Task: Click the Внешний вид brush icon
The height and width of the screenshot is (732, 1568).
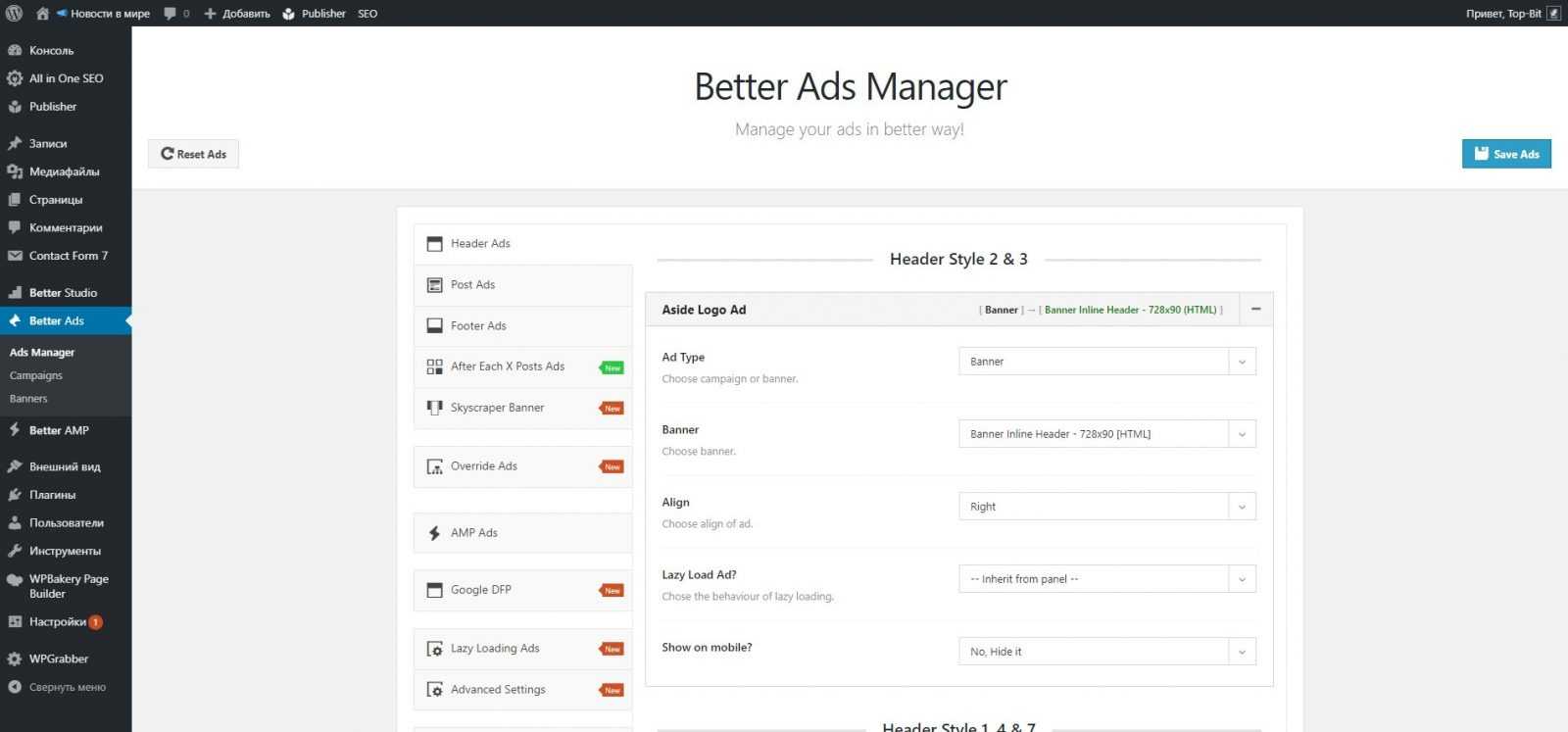Action: pyautogui.click(x=15, y=466)
